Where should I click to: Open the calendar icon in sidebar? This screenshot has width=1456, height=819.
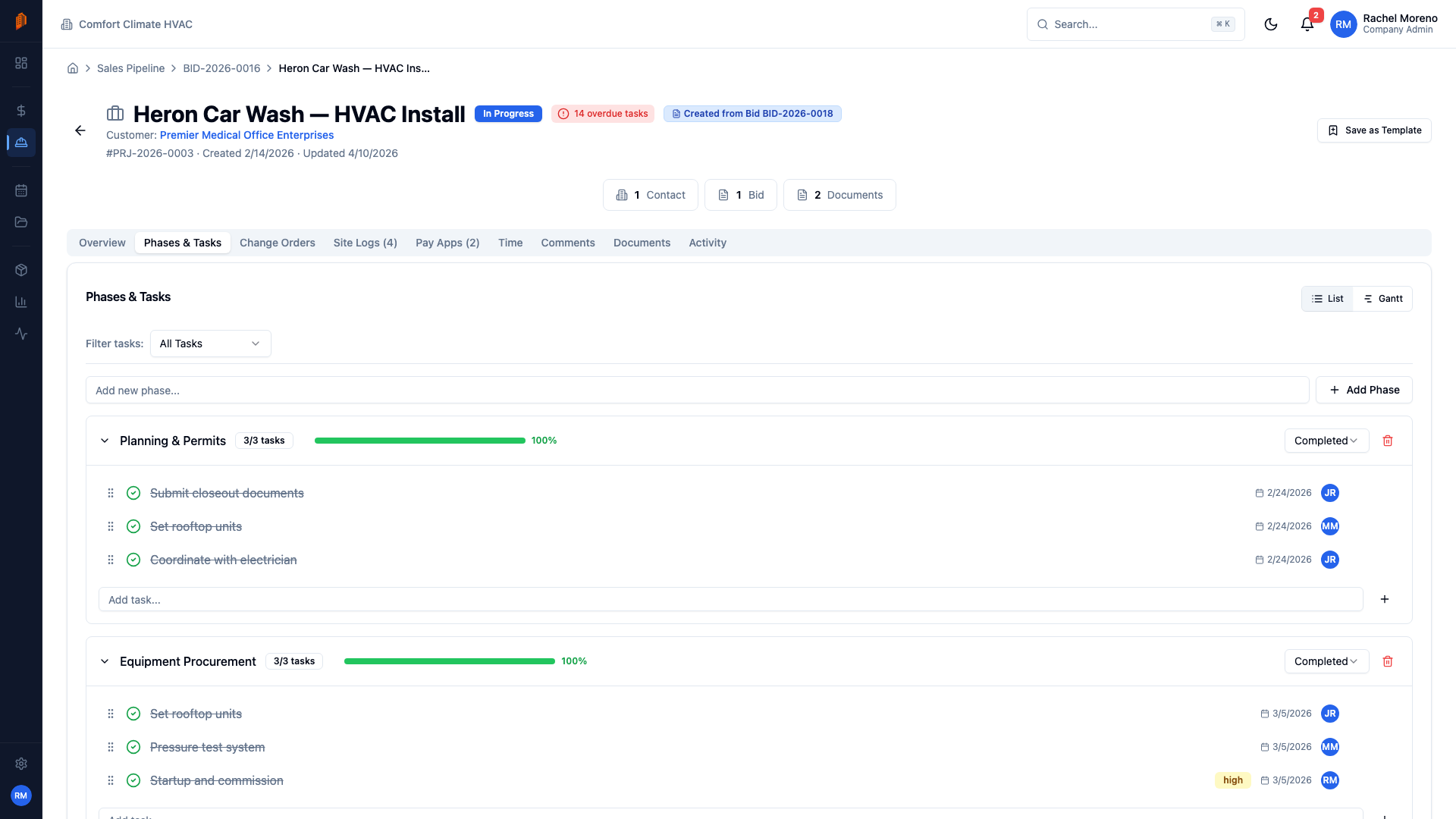click(x=21, y=190)
